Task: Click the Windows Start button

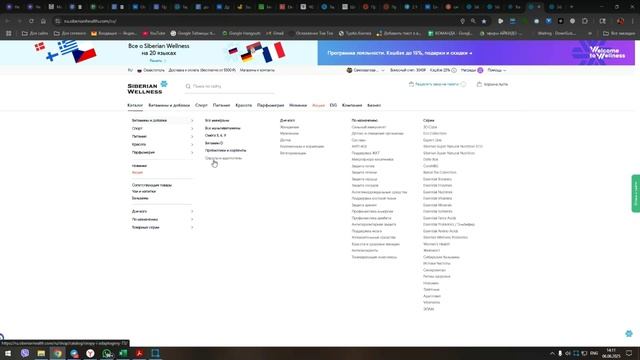Action: point(8,353)
